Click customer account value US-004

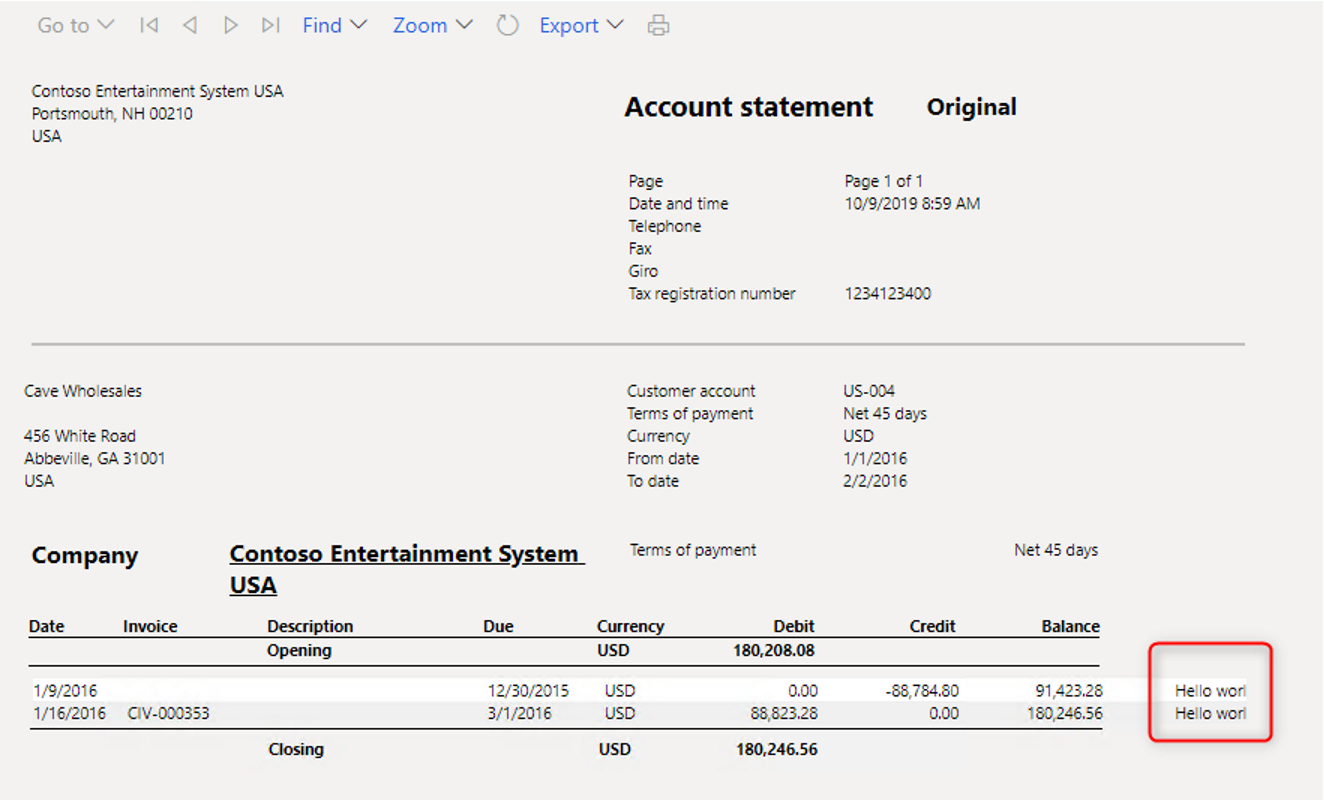point(869,391)
